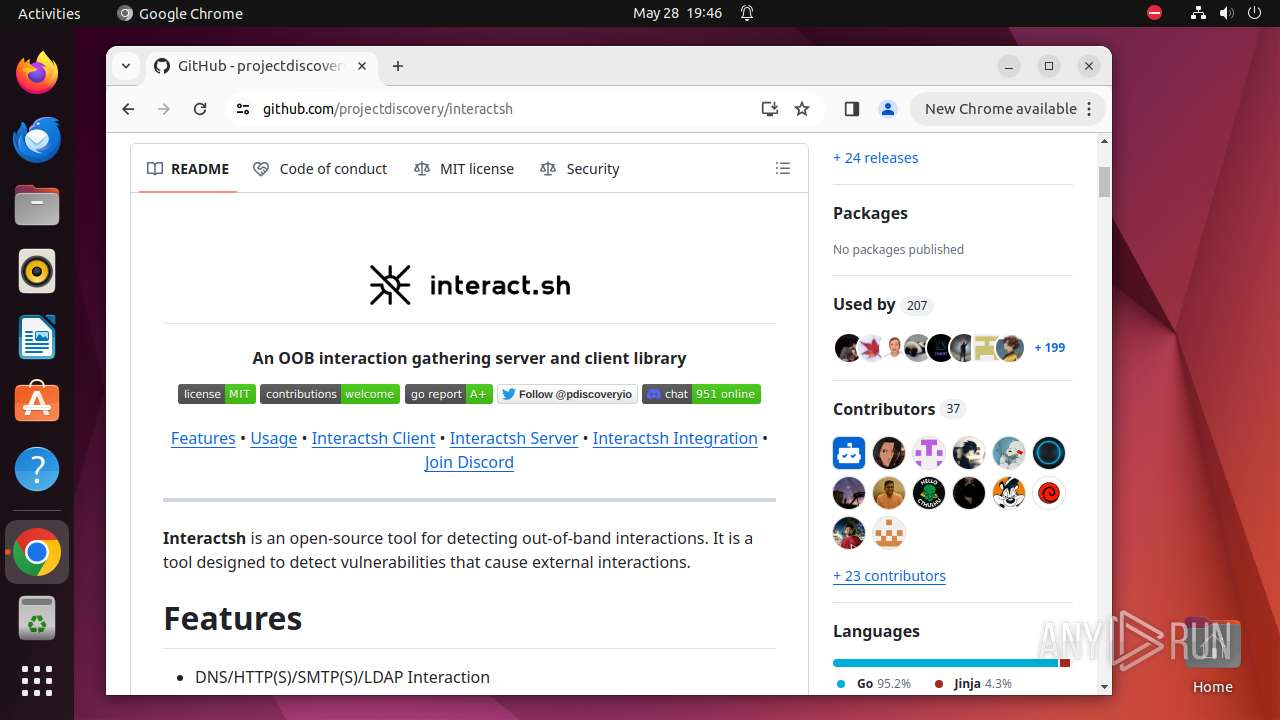View site information icon in address bar

click(x=243, y=109)
